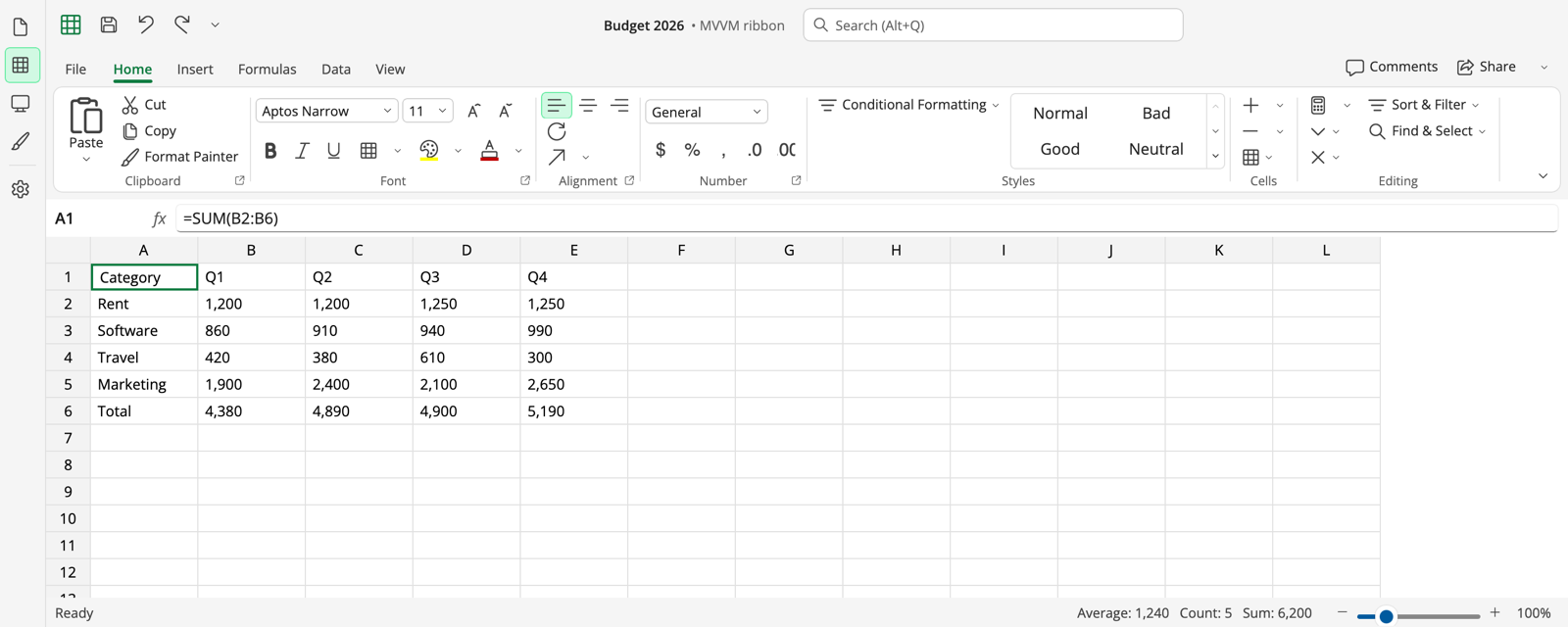This screenshot has height=627, width=1568.
Task: Activate the Format Painter
Action: click(180, 157)
